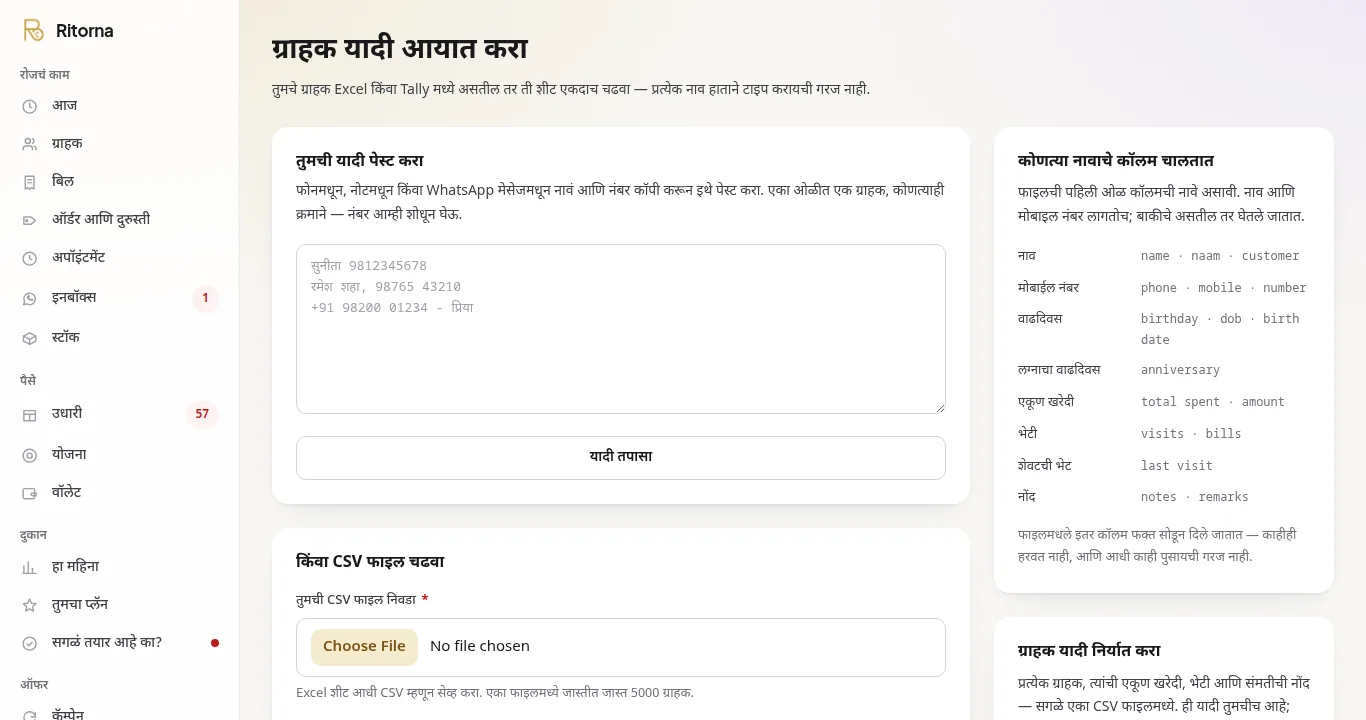
Task: Open अपॉइंटमेंट from the sidebar
Action: point(120,258)
